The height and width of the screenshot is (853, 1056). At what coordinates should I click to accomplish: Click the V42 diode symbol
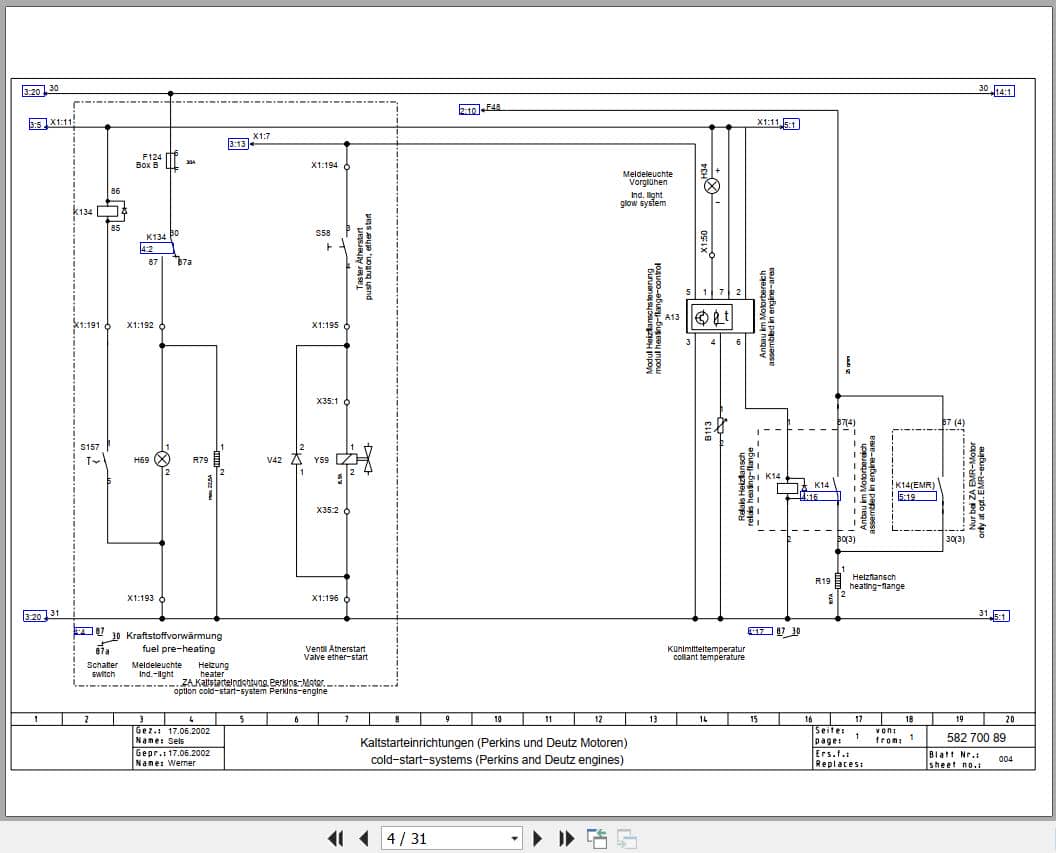click(x=296, y=459)
